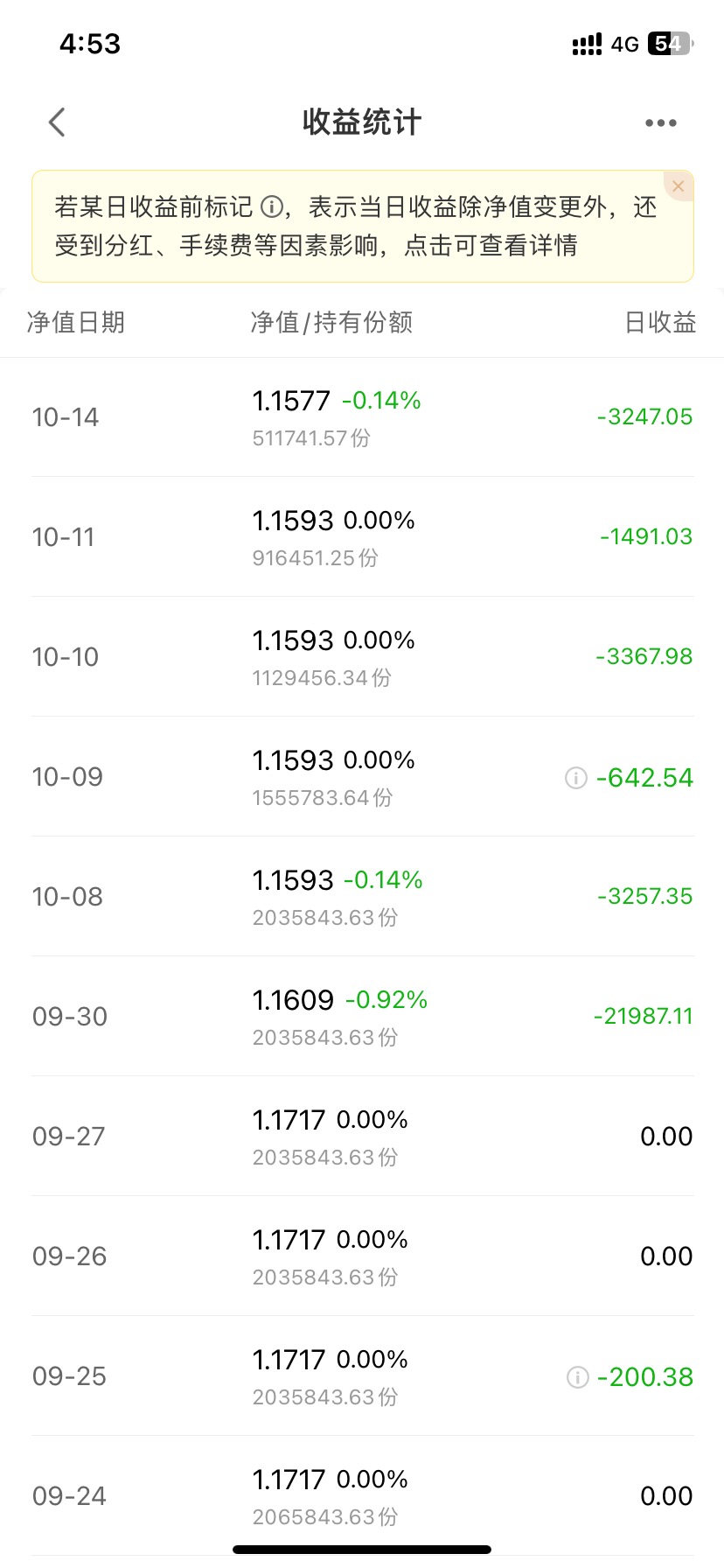Tap the battery status icon
This screenshot has height=1568, width=724.
(x=671, y=44)
